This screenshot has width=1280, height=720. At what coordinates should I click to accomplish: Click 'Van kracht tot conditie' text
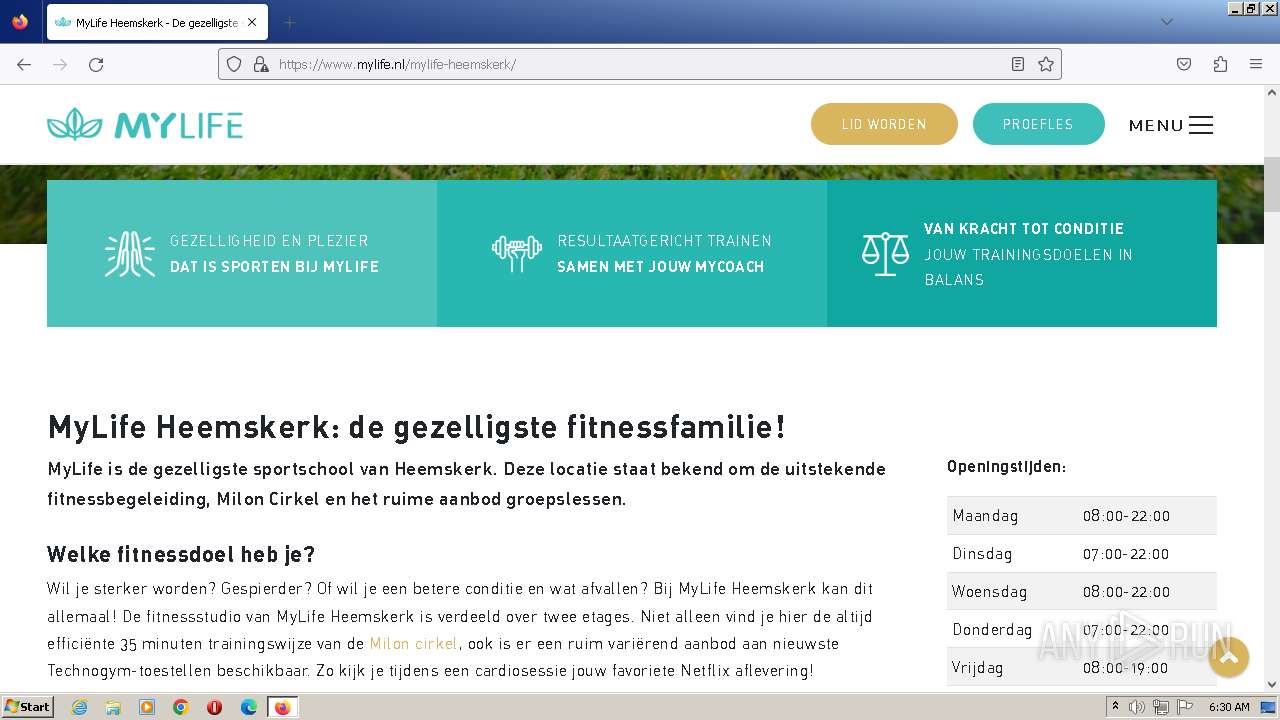click(1024, 229)
